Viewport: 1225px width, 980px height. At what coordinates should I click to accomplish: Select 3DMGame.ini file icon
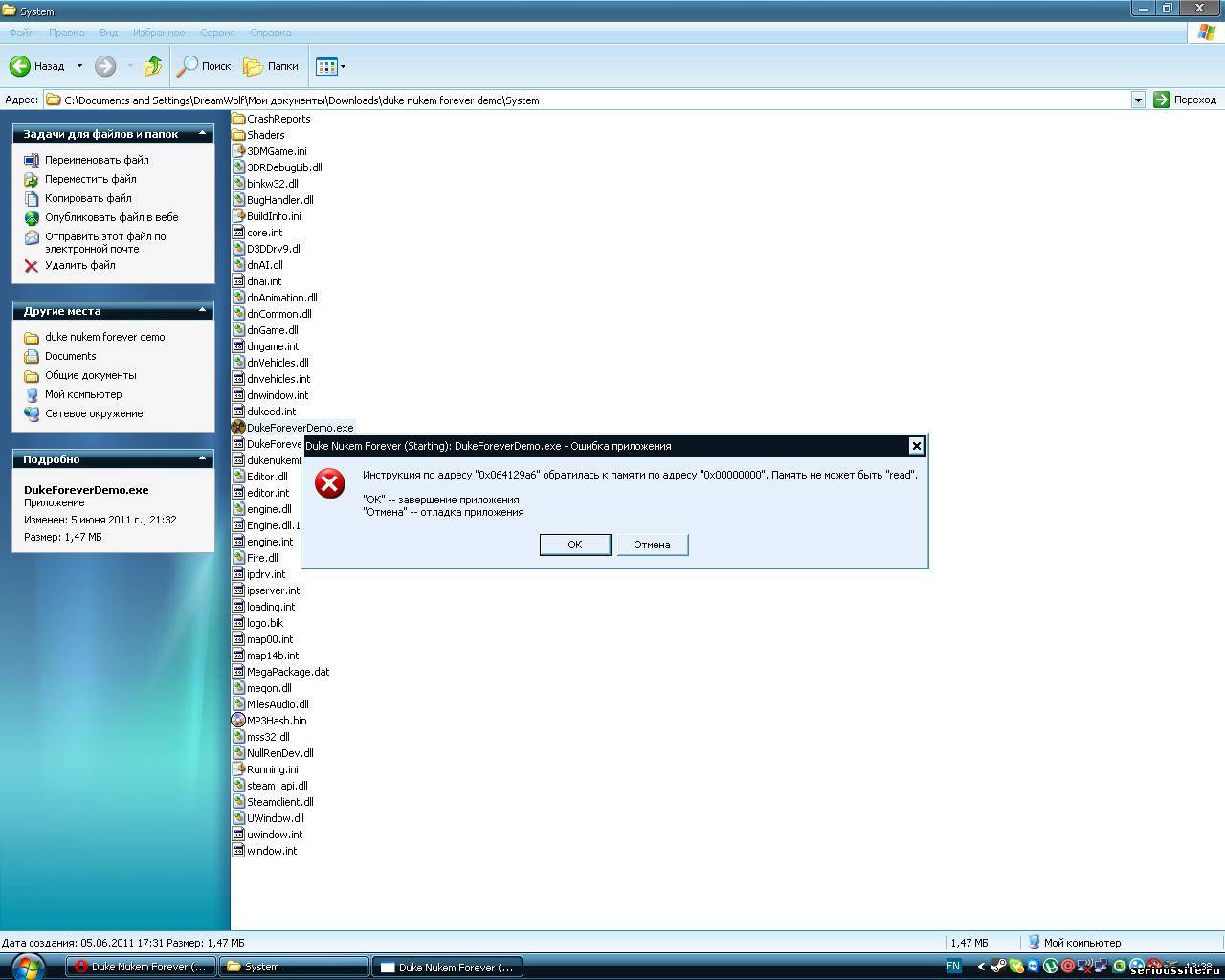click(x=238, y=151)
